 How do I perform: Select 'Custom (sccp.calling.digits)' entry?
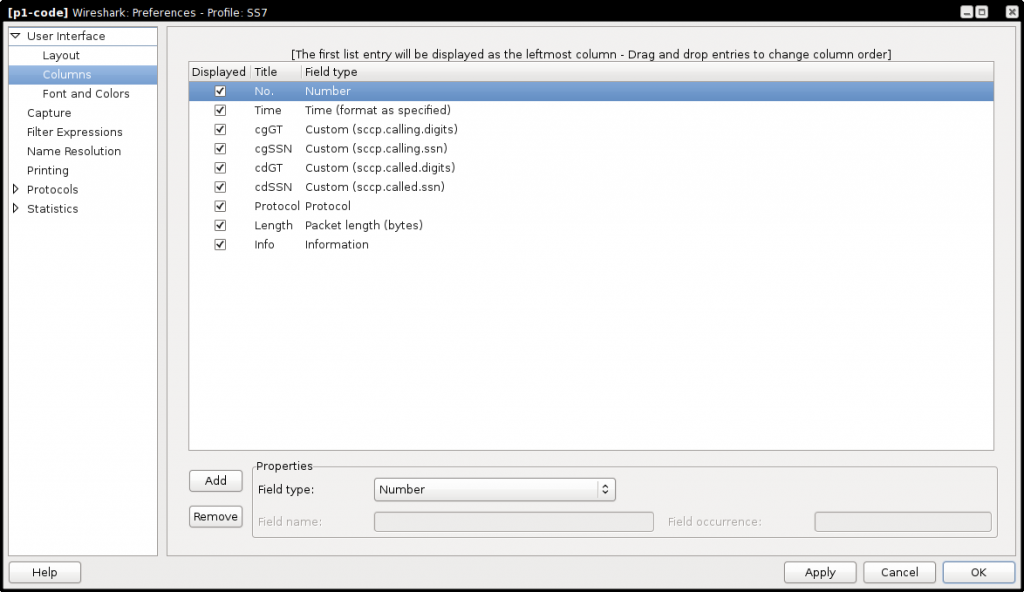(x=381, y=129)
